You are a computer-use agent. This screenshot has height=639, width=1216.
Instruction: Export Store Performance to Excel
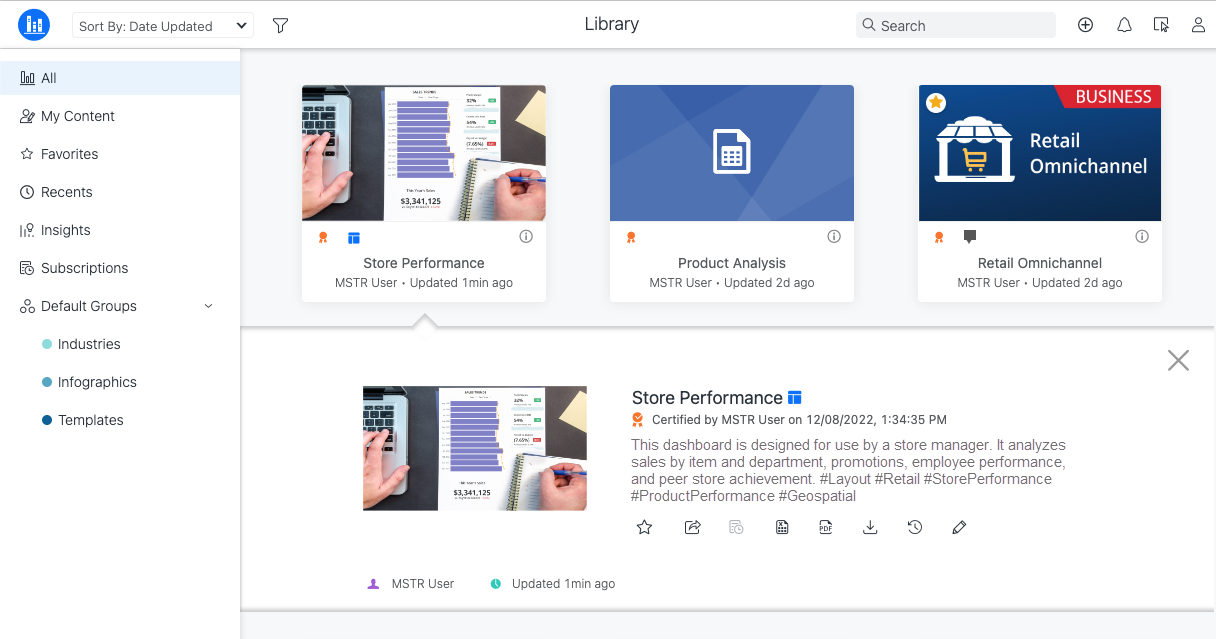pyautogui.click(x=782, y=527)
